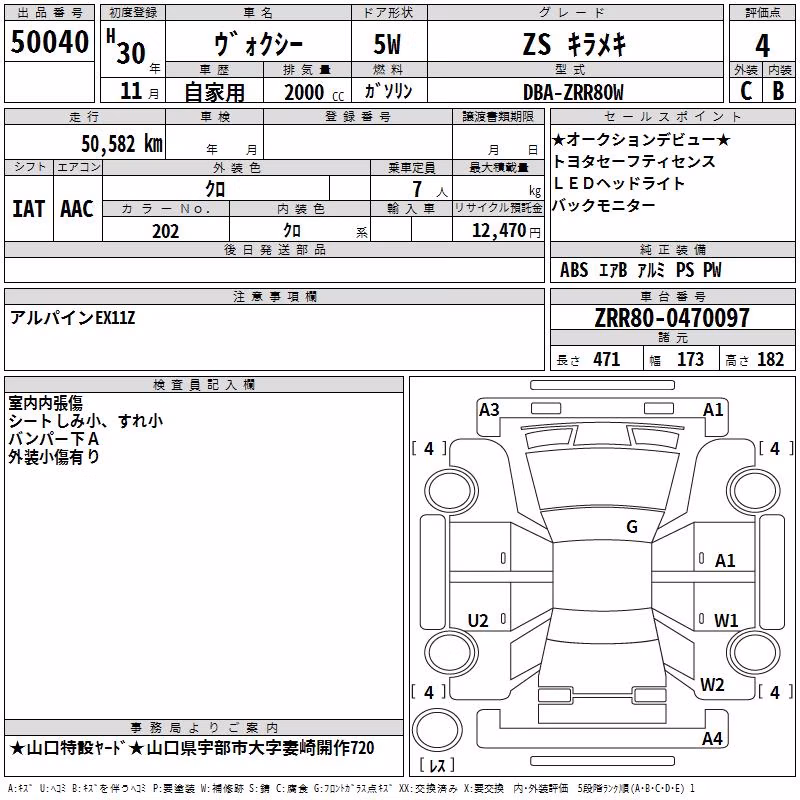800x800 pixels.
Task: Select the exterior grade C
Action: coord(746,91)
